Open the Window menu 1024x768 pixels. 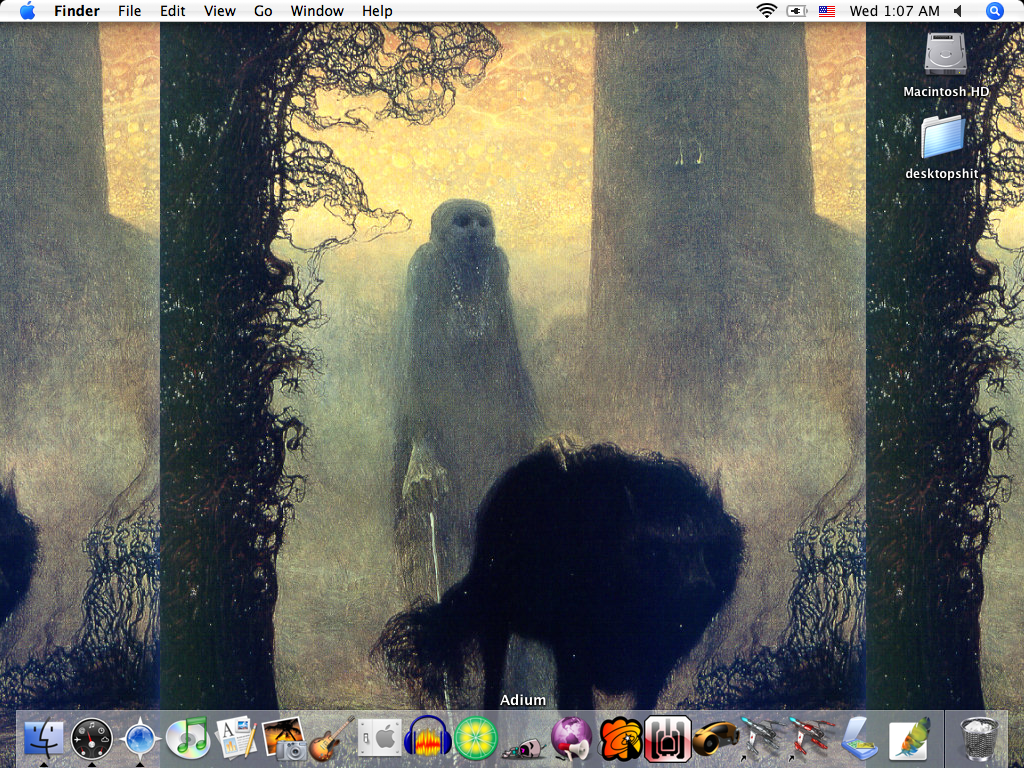(317, 11)
